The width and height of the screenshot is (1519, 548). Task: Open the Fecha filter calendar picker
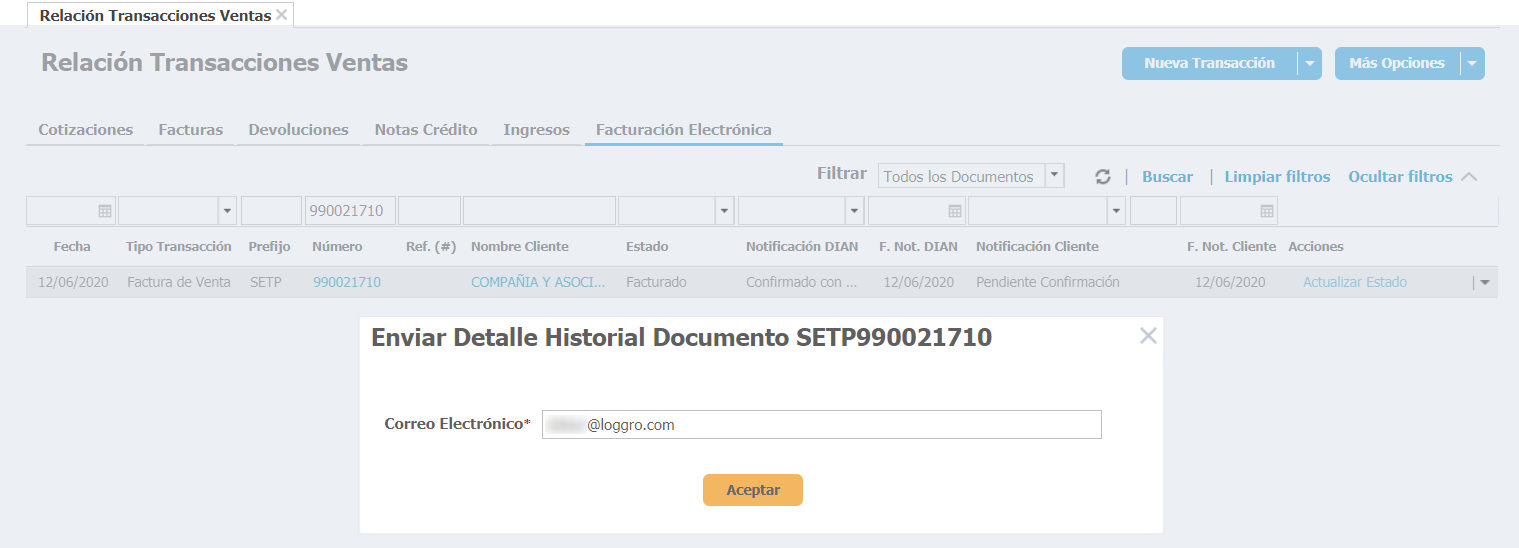click(105, 211)
